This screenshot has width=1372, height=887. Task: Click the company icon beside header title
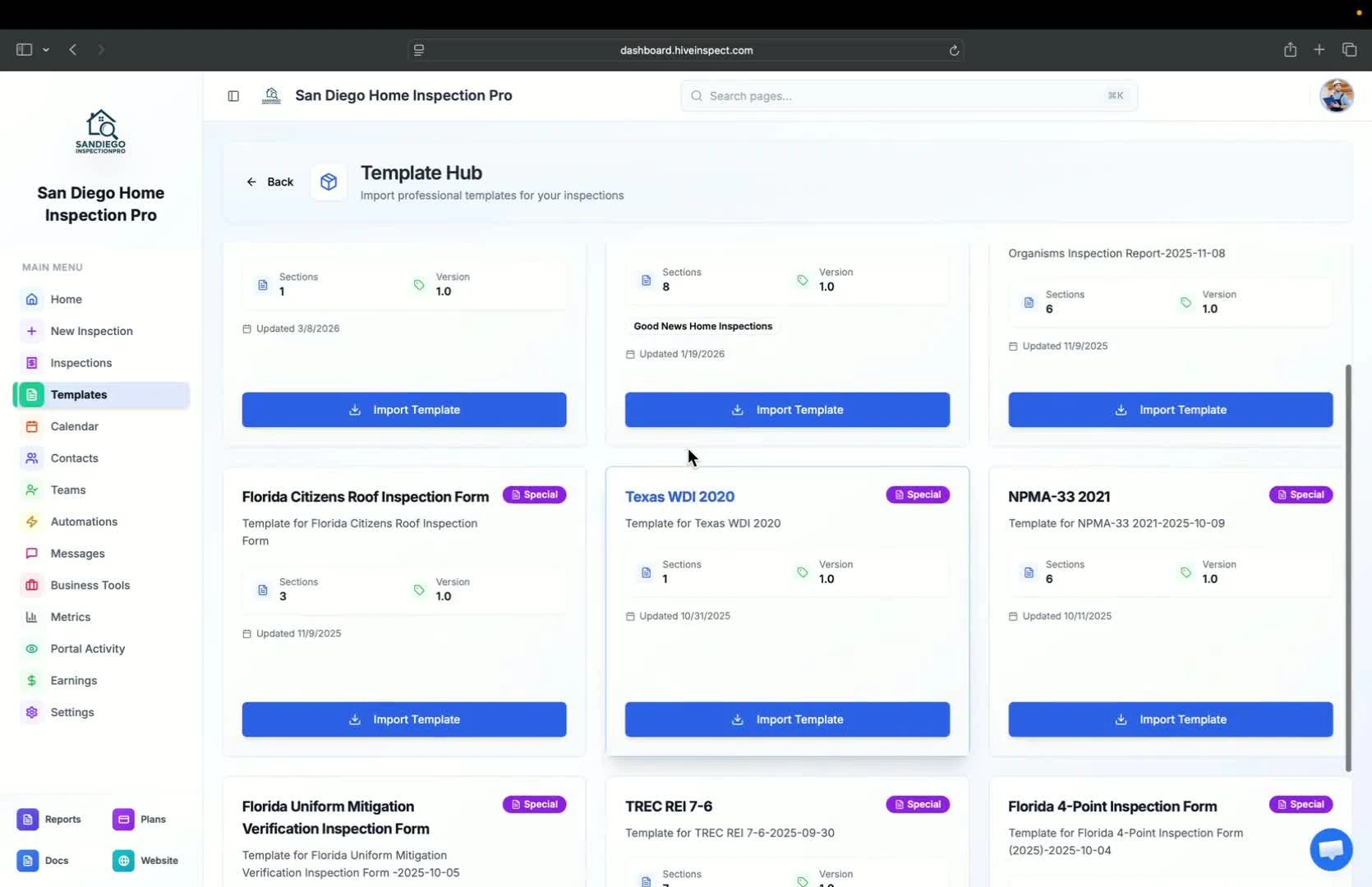[271, 96]
